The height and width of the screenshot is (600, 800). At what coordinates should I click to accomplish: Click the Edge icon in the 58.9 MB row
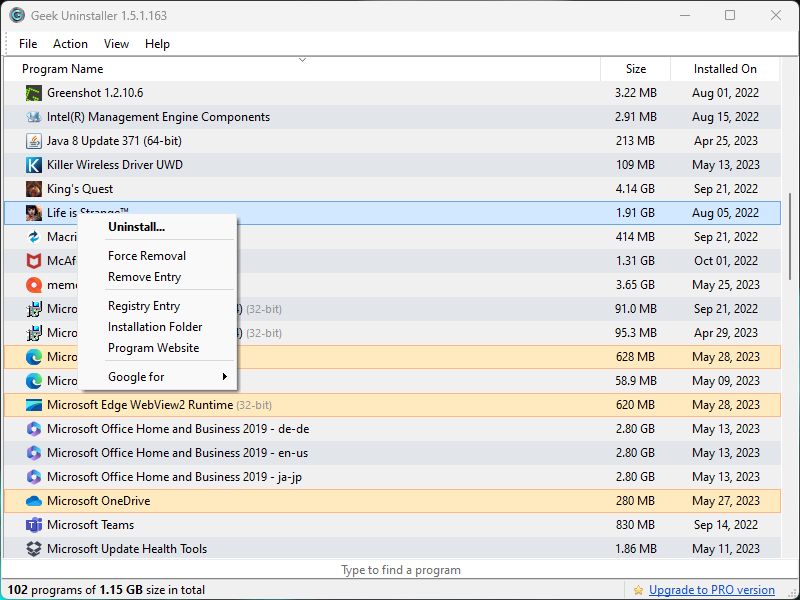click(34, 381)
